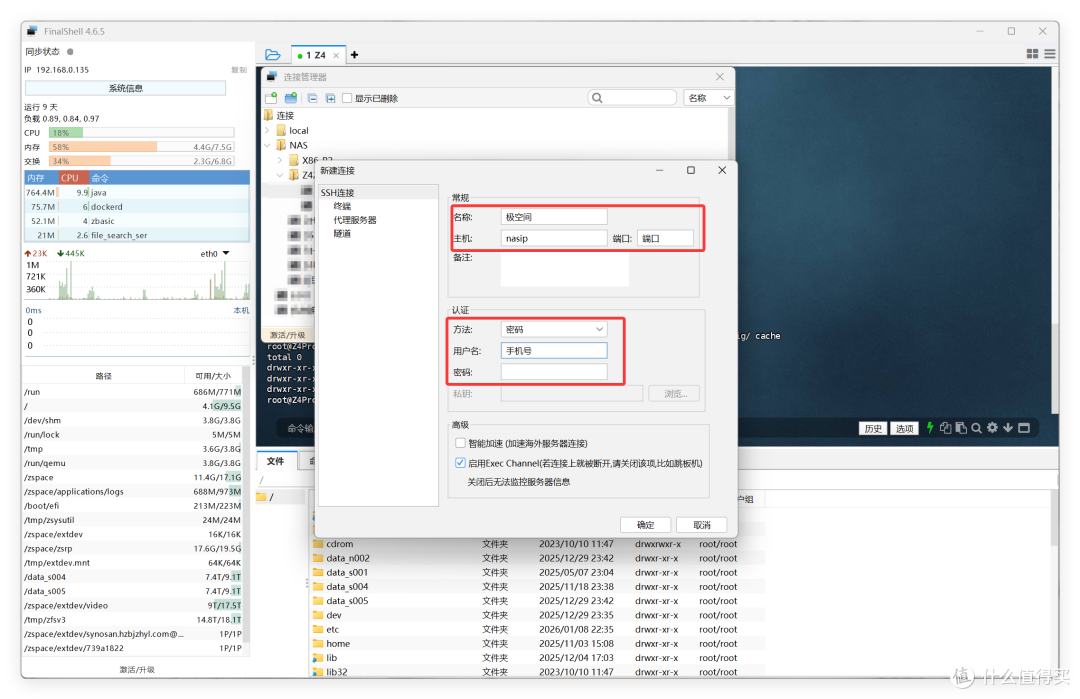Click the '复制' IP copy link
The height and width of the screenshot is (699, 1080).
coord(238,70)
